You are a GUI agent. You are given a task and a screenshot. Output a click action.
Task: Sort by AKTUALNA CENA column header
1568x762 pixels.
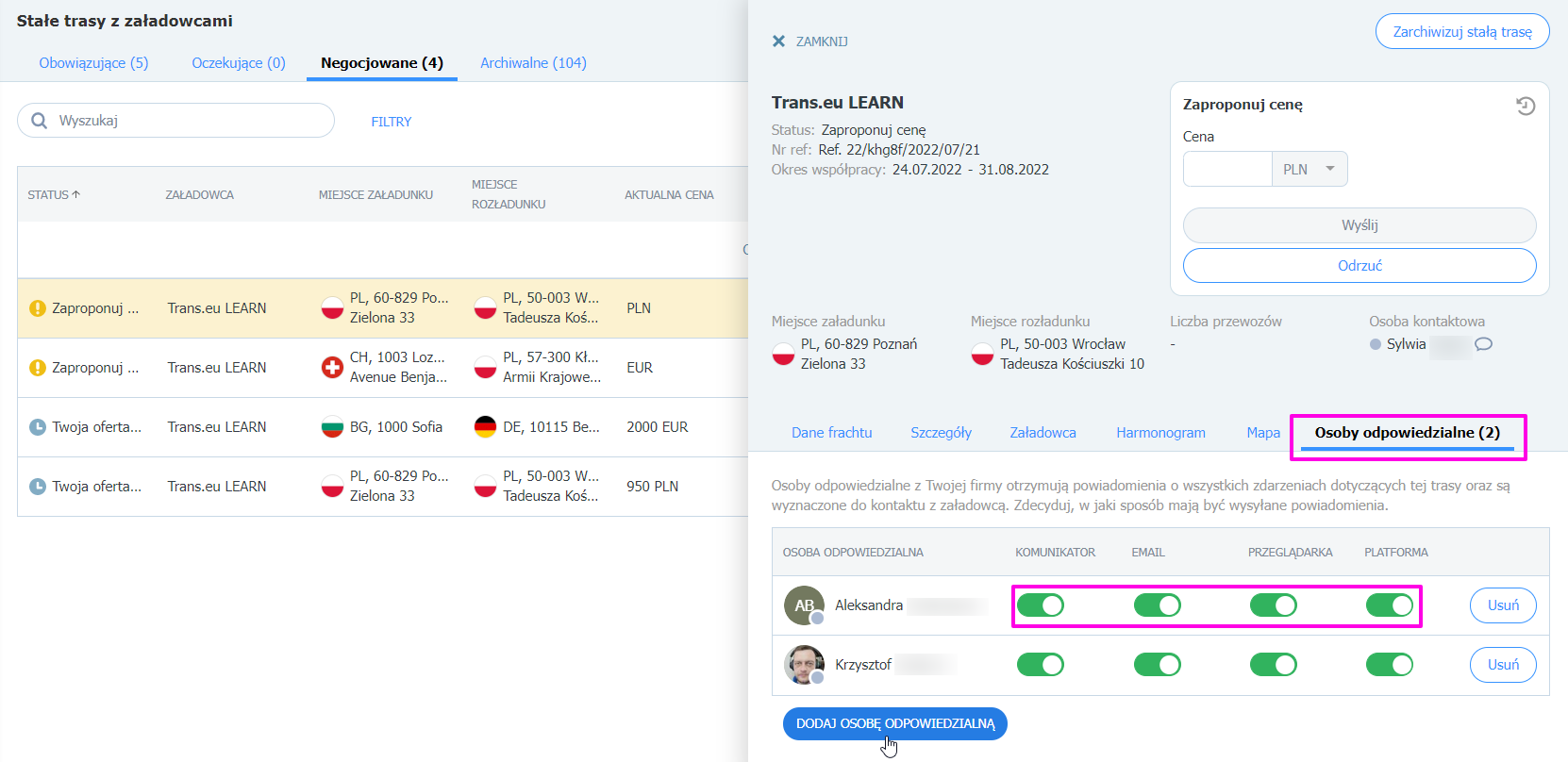pyautogui.click(x=669, y=195)
